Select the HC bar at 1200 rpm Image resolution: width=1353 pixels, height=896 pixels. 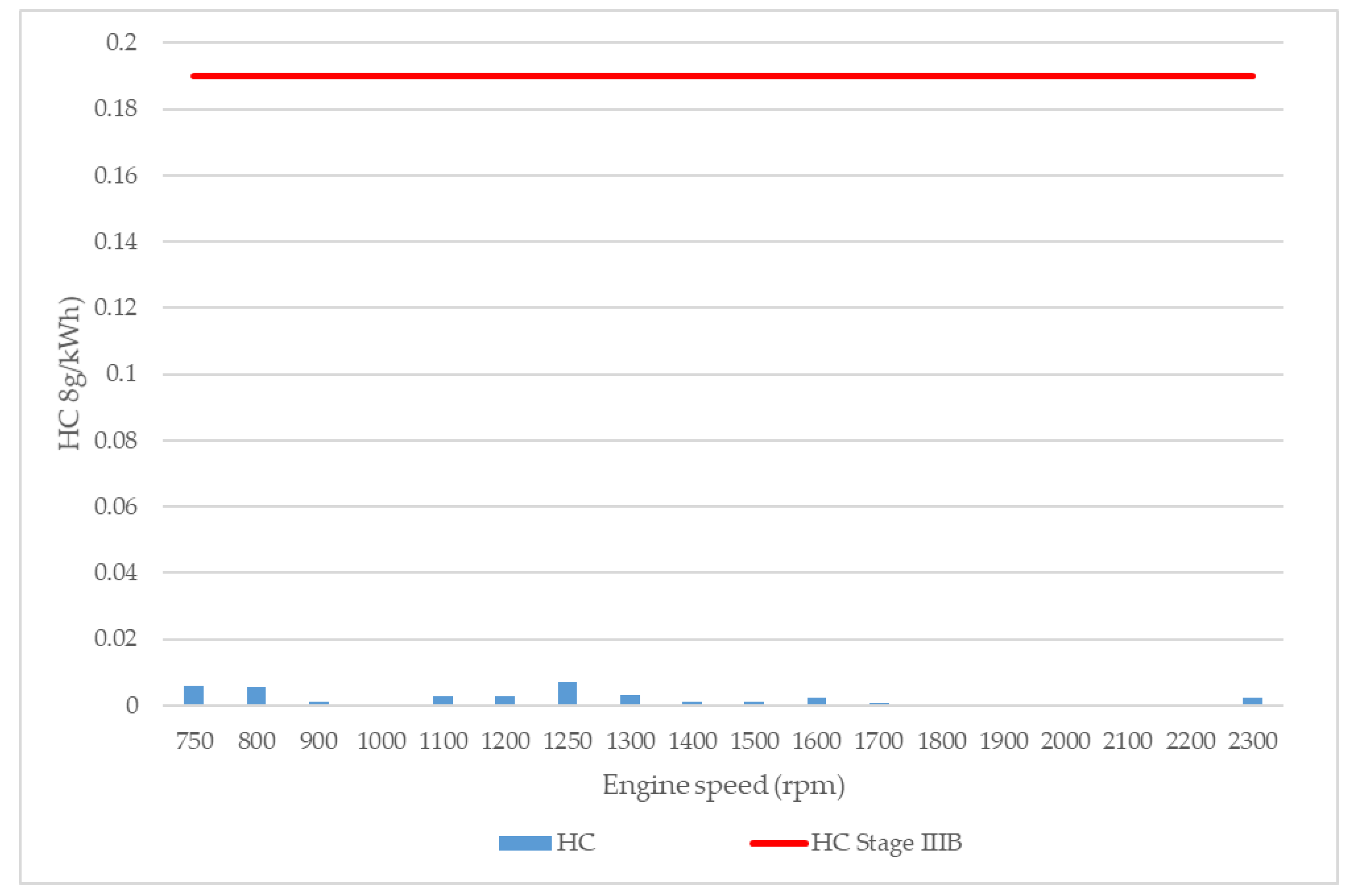click(x=505, y=700)
